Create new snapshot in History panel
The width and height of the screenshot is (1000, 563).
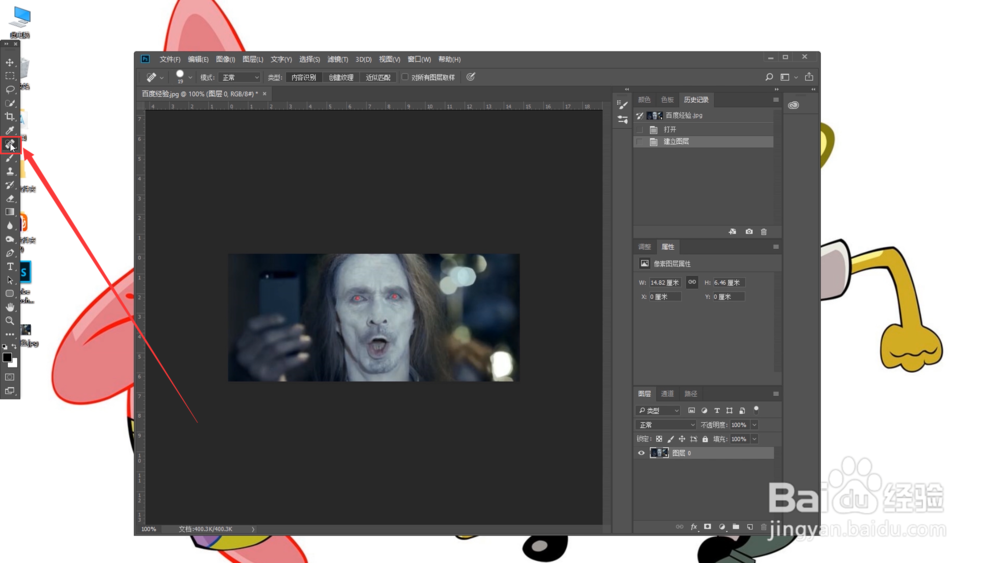tap(749, 231)
